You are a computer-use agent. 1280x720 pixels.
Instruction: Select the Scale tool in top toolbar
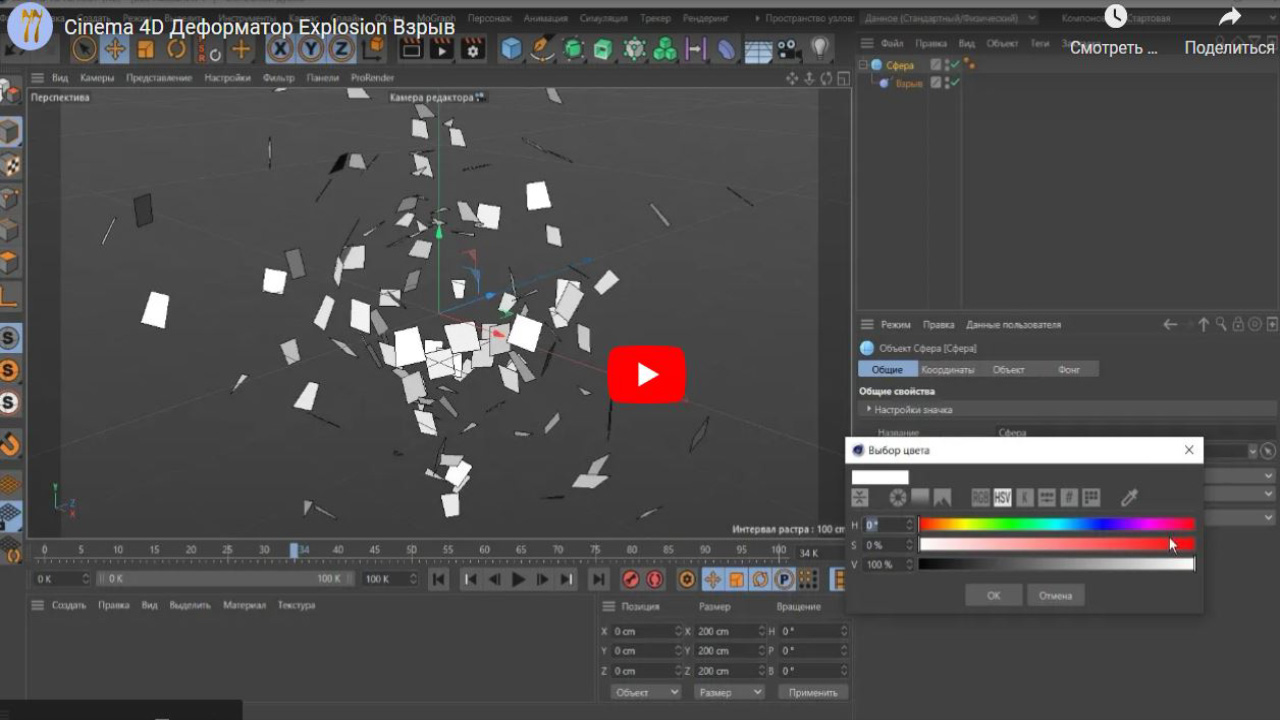click(x=146, y=49)
